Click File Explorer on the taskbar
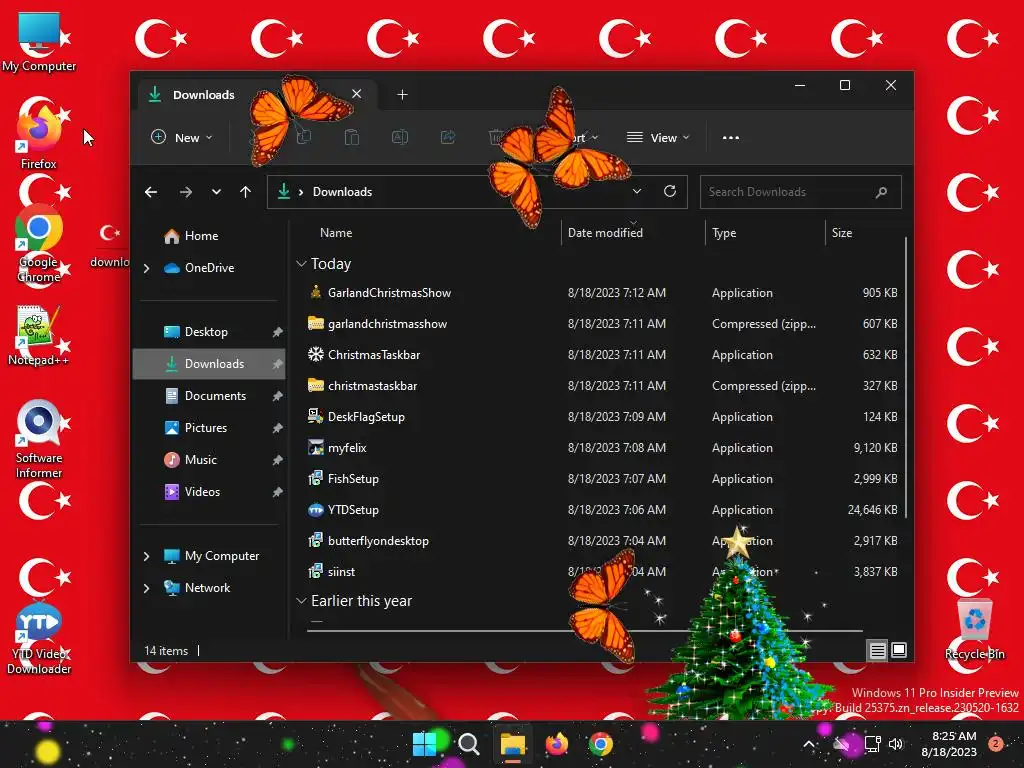The width and height of the screenshot is (1024, 768). tap(513, 744)
